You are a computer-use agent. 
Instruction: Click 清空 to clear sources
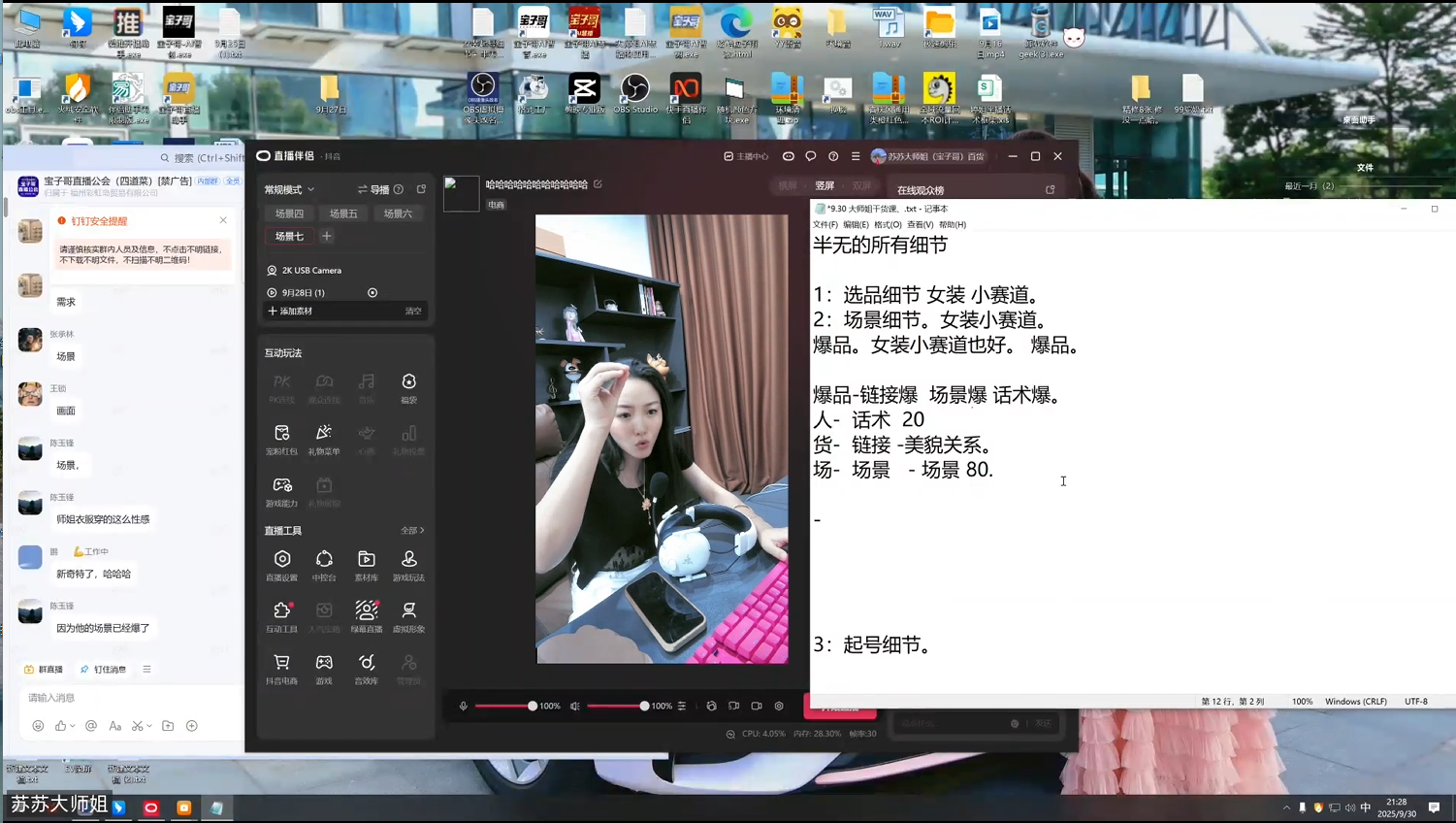pyautogui.click(x=413, y=311)
